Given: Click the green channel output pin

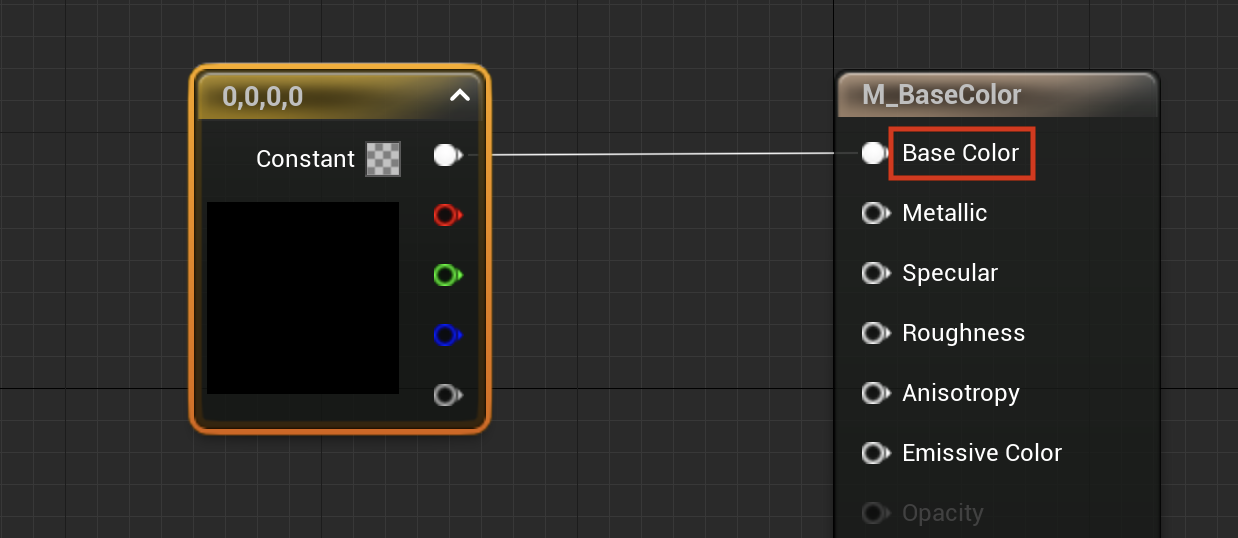Looking at the screenshot, I should [448, 274].
